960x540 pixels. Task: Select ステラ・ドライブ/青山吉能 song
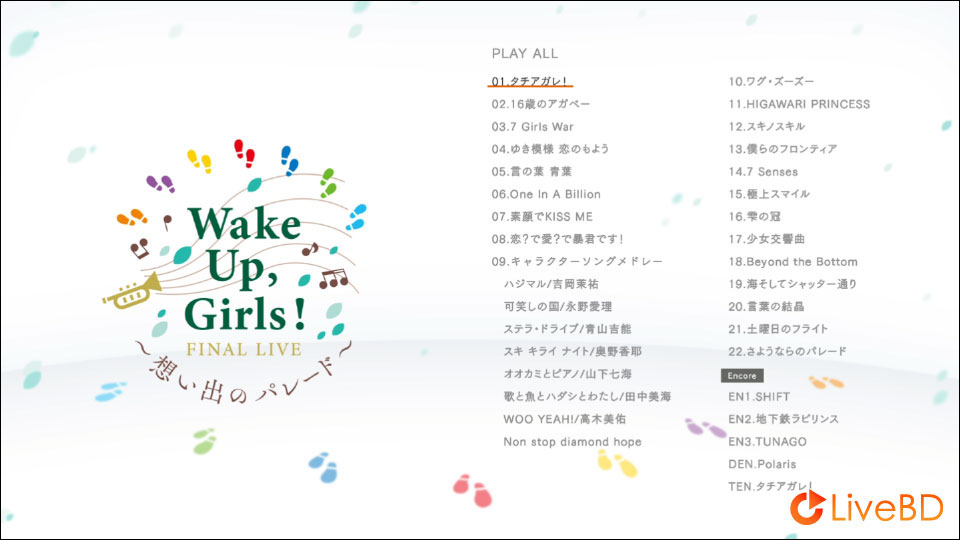567,329
